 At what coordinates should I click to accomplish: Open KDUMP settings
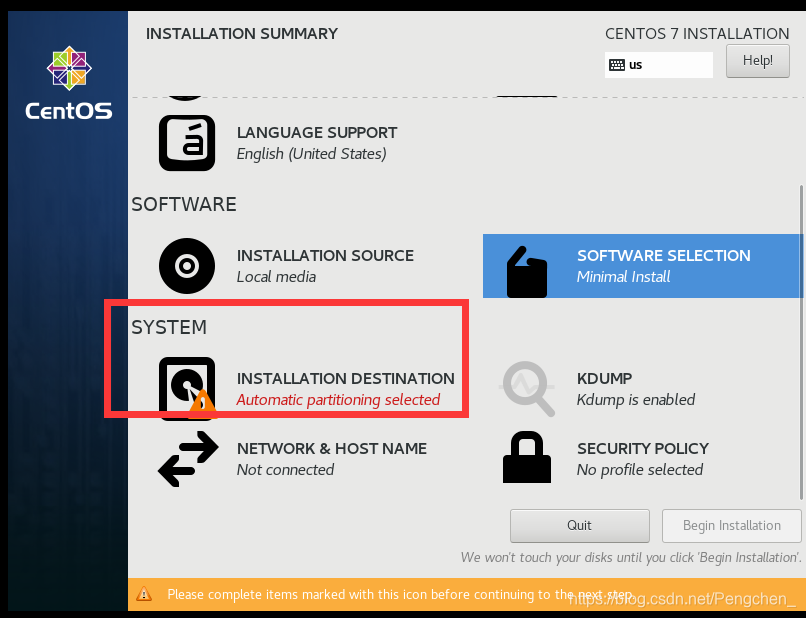597,389
